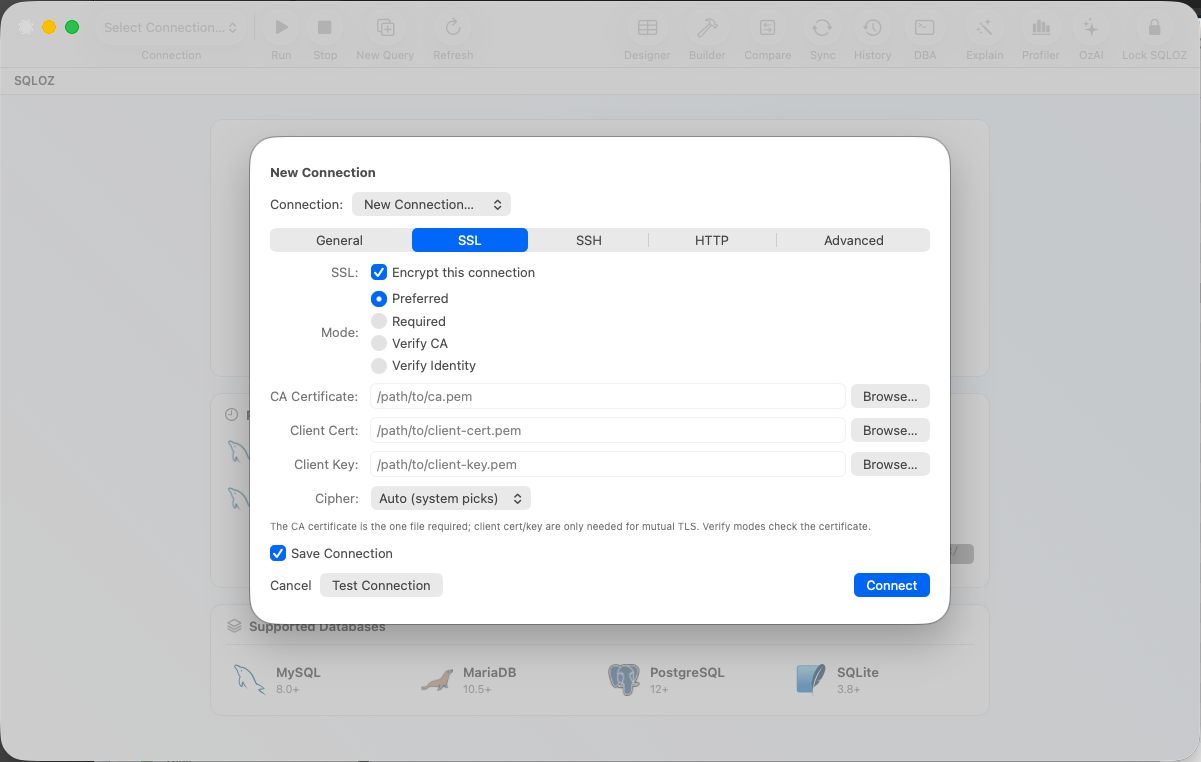Toggle the Save Connection checkbox
The height and width of the screenshot is (762, 1201).
(x=278, y=553)
